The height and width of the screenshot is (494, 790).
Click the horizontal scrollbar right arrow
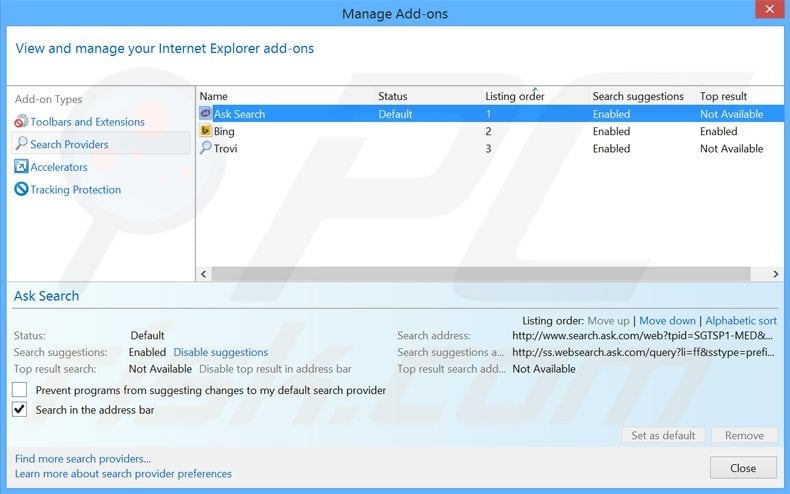point(776,274)
